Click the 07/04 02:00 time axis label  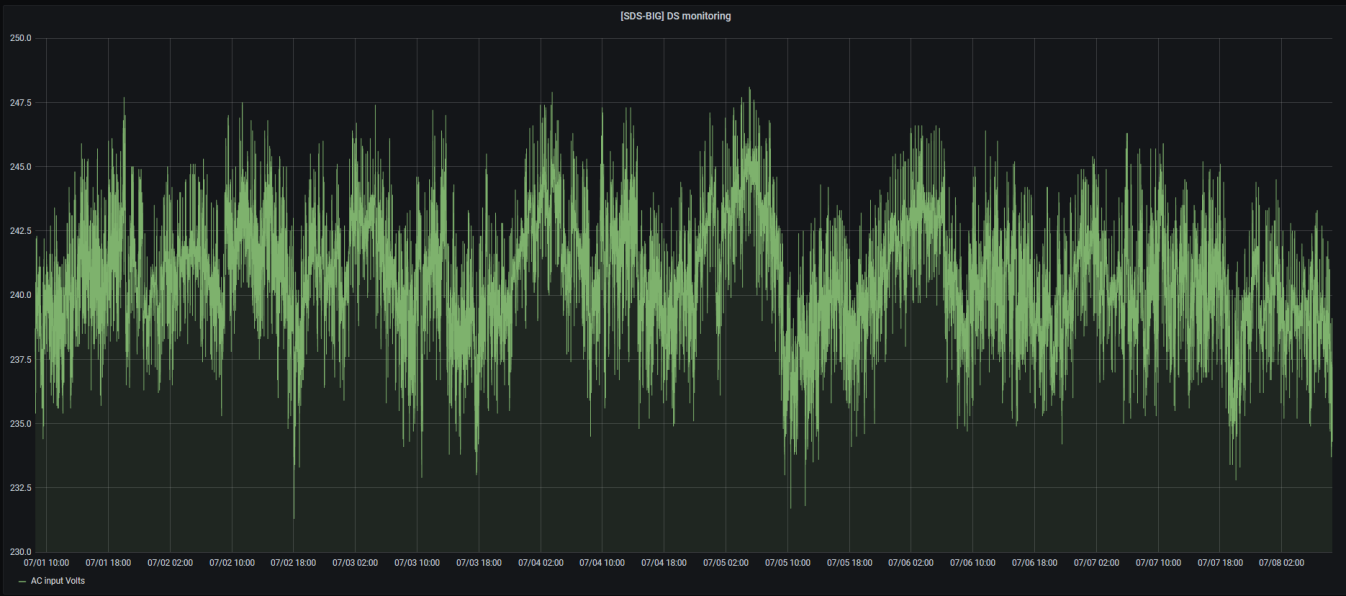540,563
